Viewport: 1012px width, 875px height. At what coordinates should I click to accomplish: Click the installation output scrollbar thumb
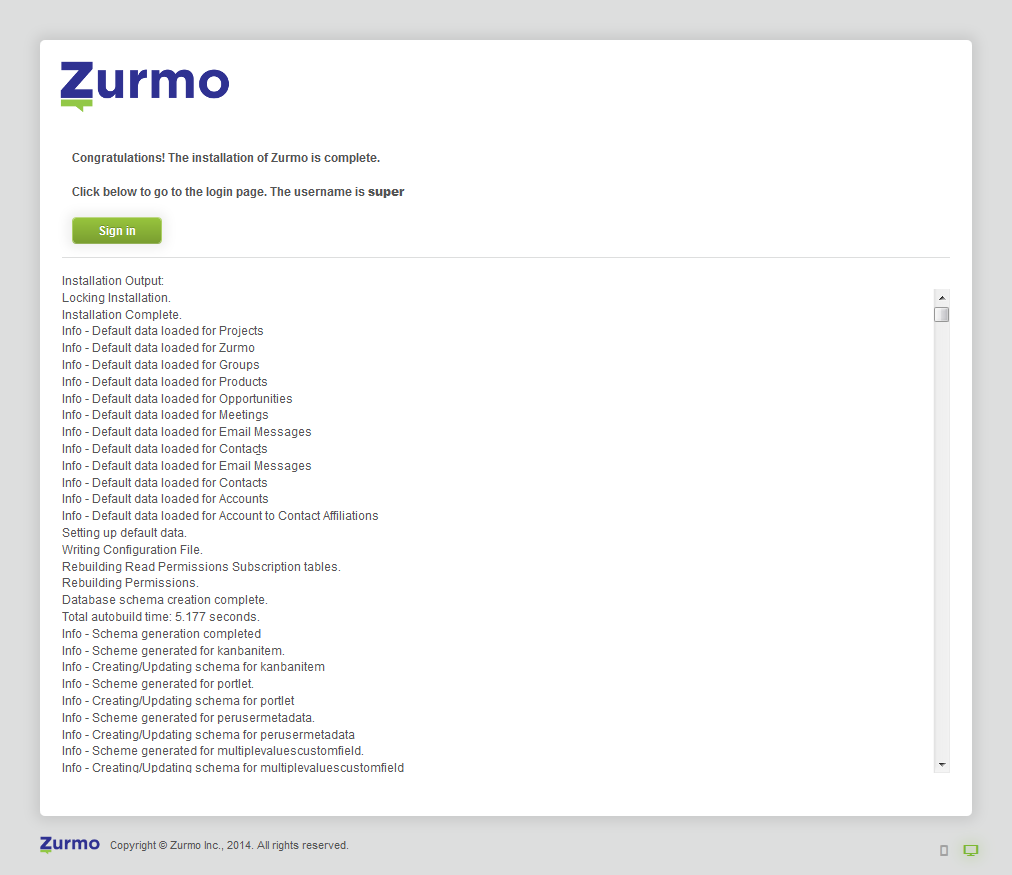pos(941,314)
